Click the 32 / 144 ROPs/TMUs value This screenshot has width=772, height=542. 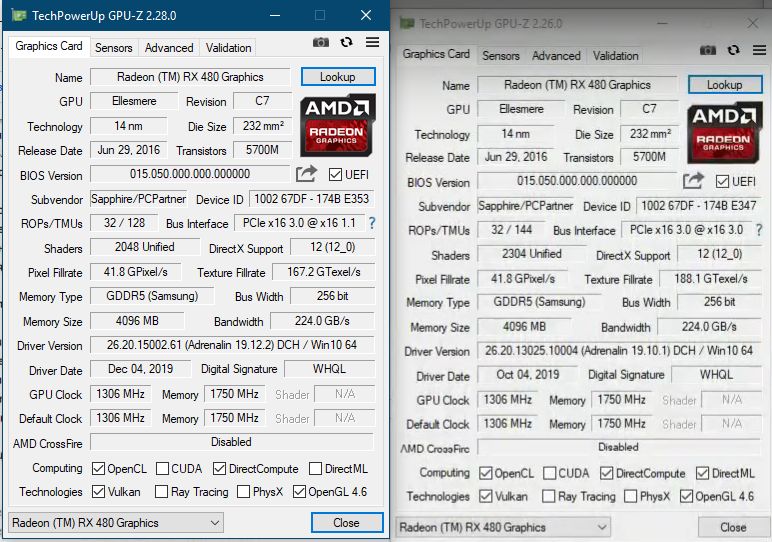512,230
